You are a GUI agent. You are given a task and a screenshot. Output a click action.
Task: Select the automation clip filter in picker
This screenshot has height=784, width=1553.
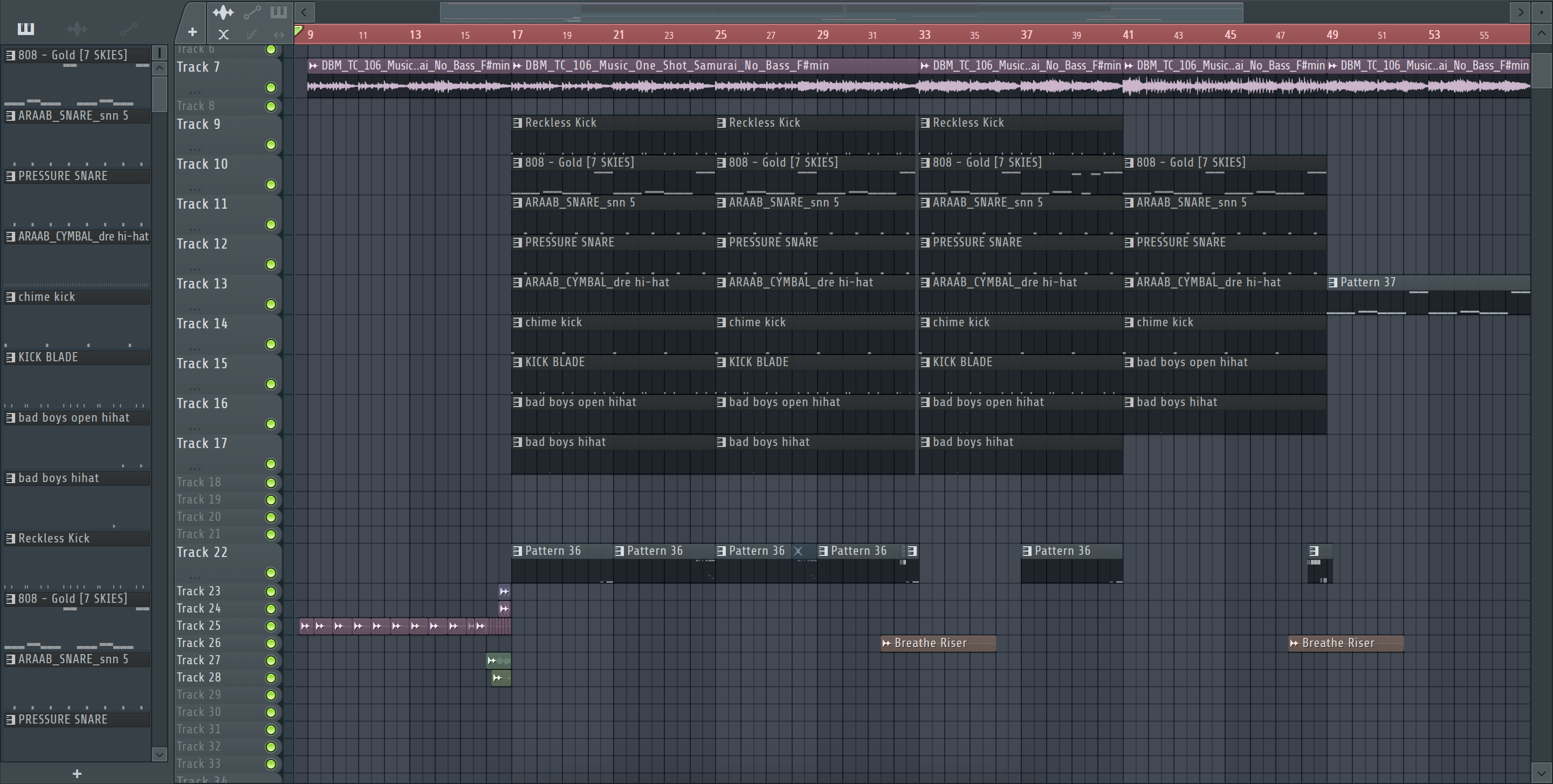(128, 29)
